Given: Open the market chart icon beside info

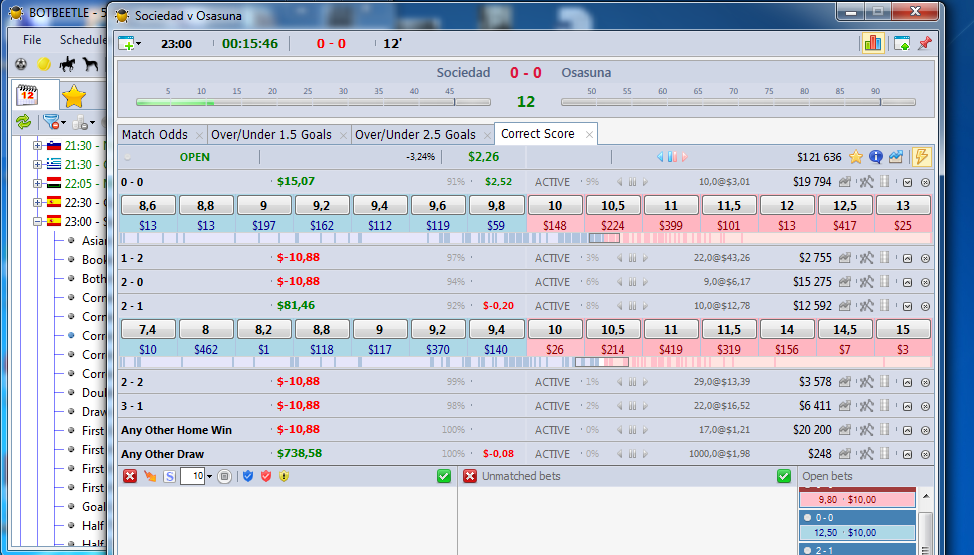Looking at the screenshot, I should click(x=896, y=157).
